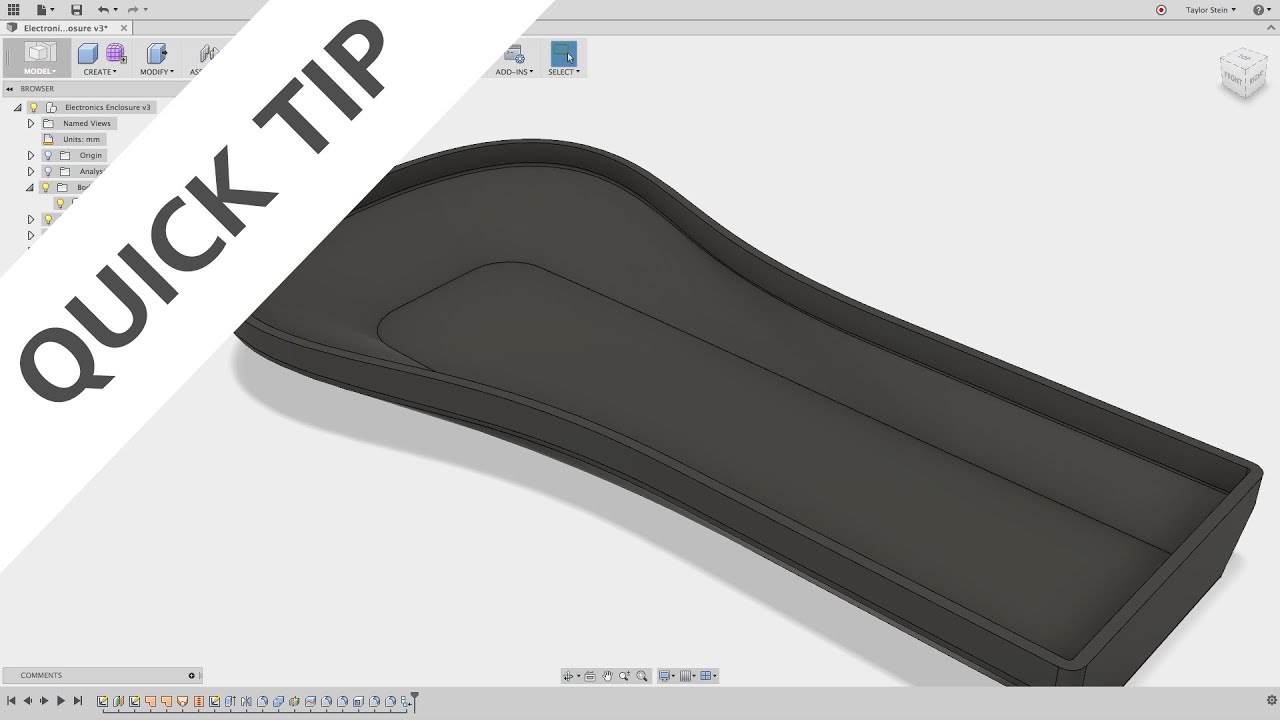Collapse the BROWSER panel with double arrows

9,89
